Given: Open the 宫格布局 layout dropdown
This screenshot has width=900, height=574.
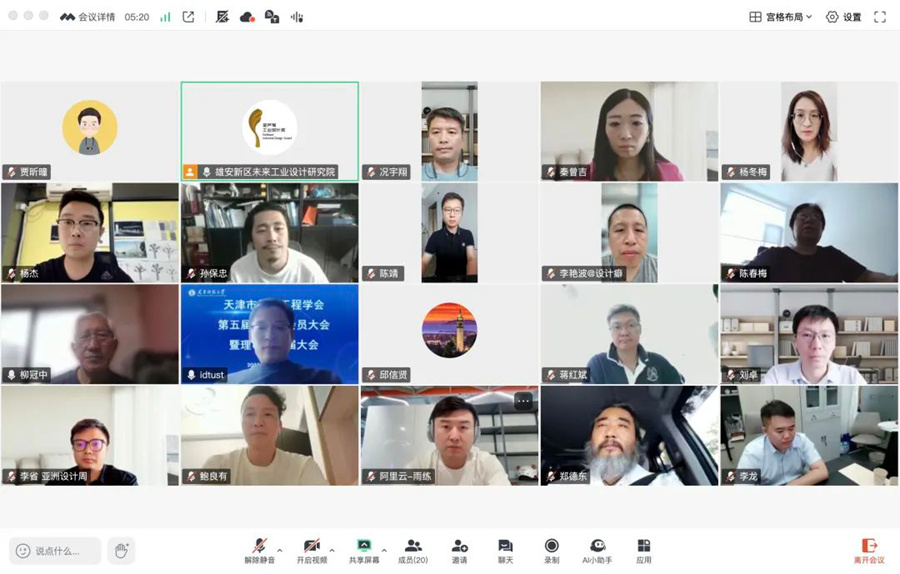Looking at the screenshot, I should [781, 17].
